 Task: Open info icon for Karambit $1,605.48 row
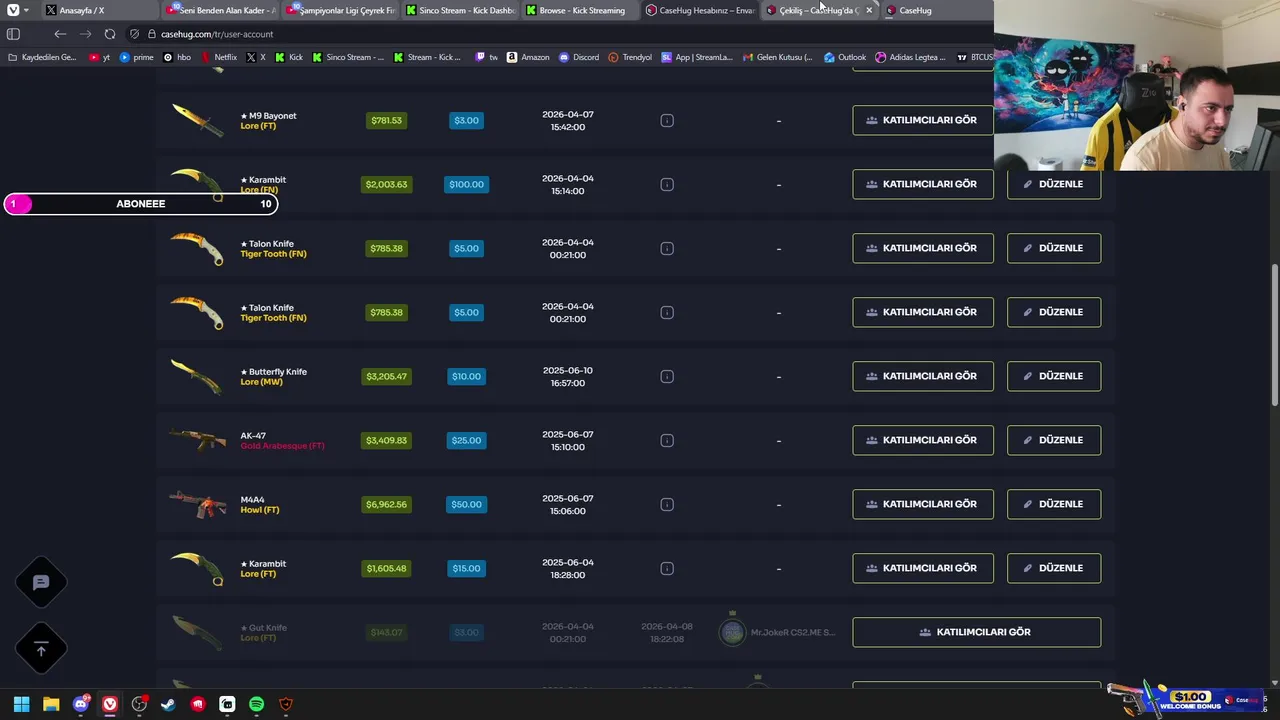(x=667, y=568)
